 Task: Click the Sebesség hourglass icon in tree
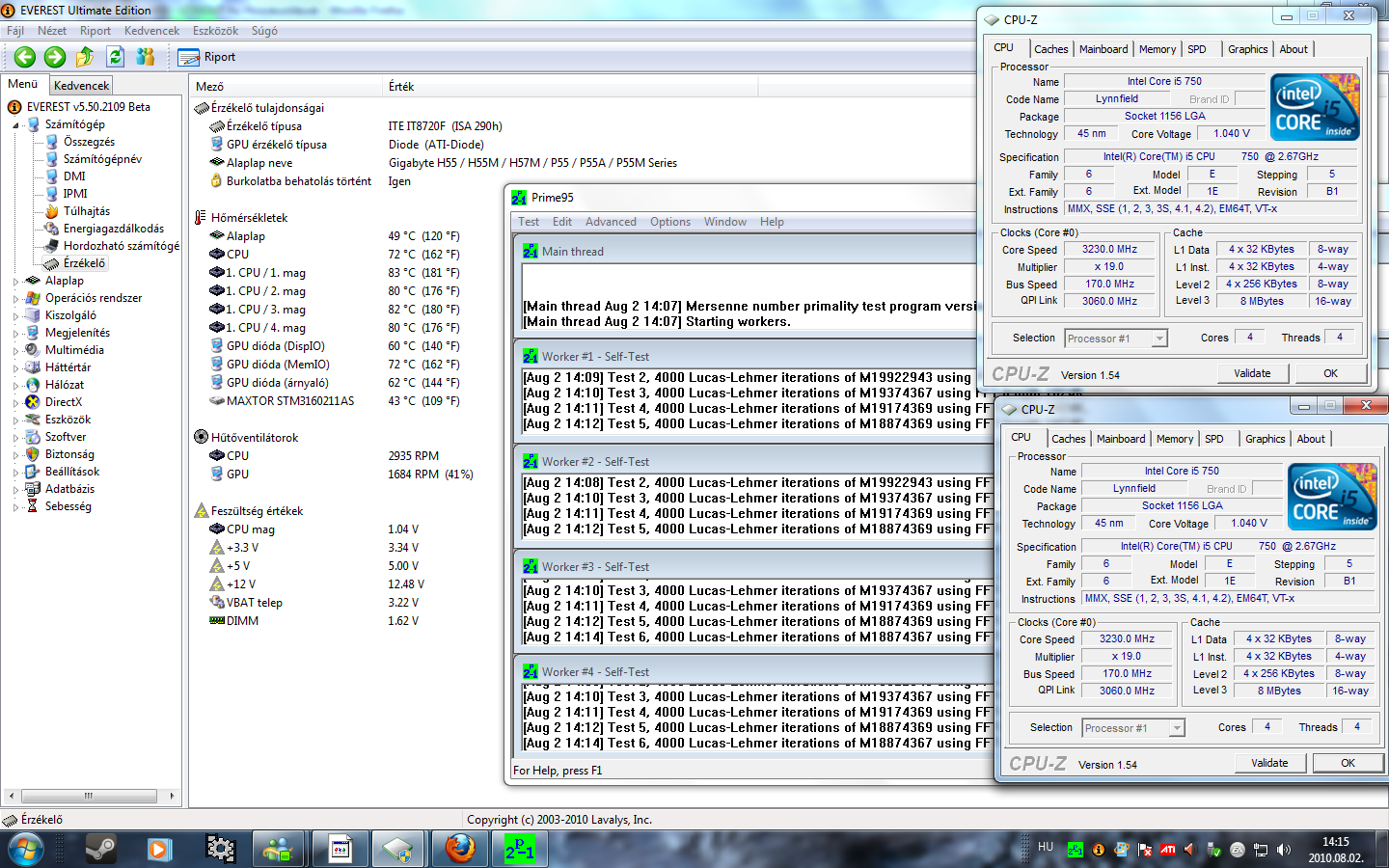(33, 506)
